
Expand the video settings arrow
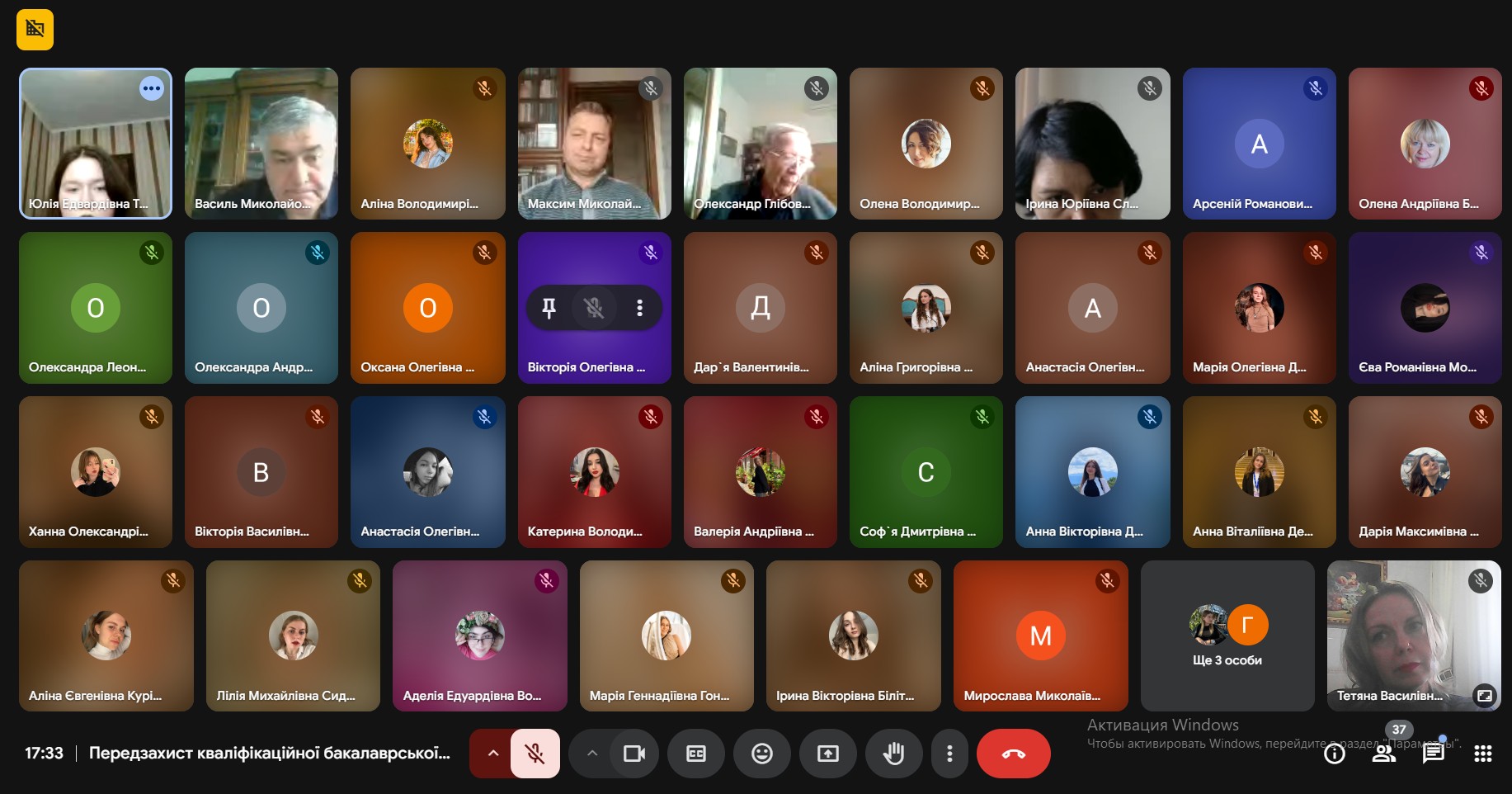[591, 754]
